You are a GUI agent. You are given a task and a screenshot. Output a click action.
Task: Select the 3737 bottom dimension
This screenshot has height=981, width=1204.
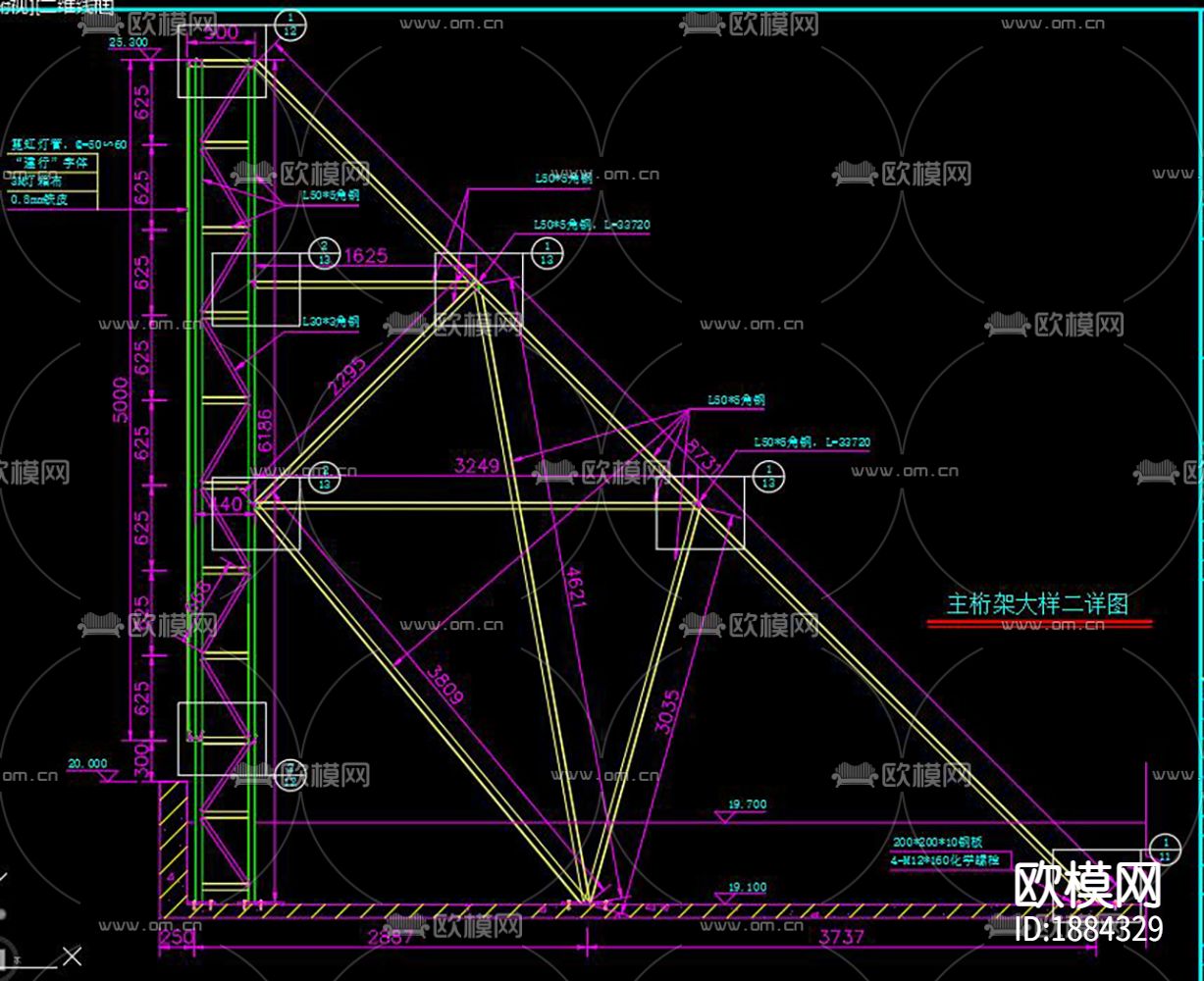pos(841,937)
